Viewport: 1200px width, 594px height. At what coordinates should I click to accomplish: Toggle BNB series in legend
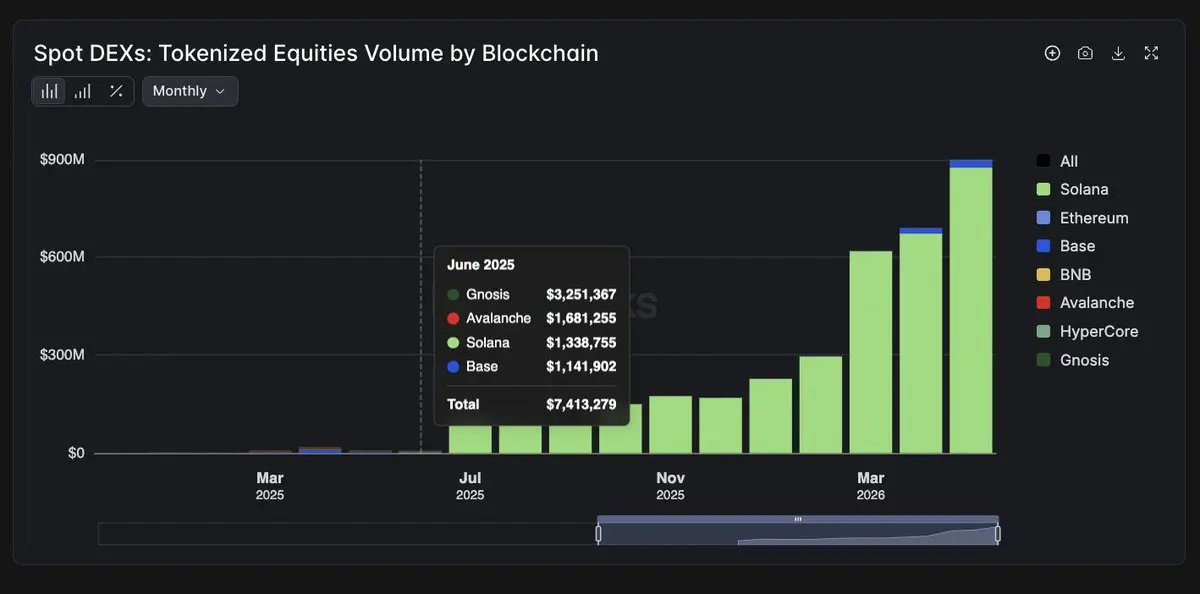[x=1064, y=274]
